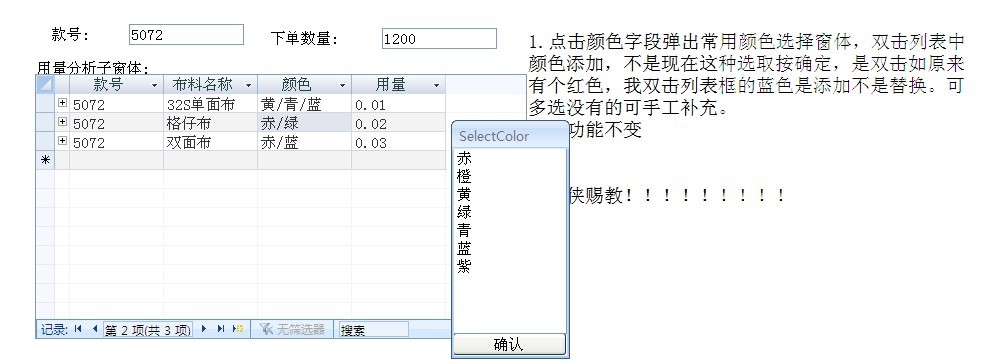Expand the 格仔布 row plus sign
This screenshot has width=990, height=361.
[63, 121]
